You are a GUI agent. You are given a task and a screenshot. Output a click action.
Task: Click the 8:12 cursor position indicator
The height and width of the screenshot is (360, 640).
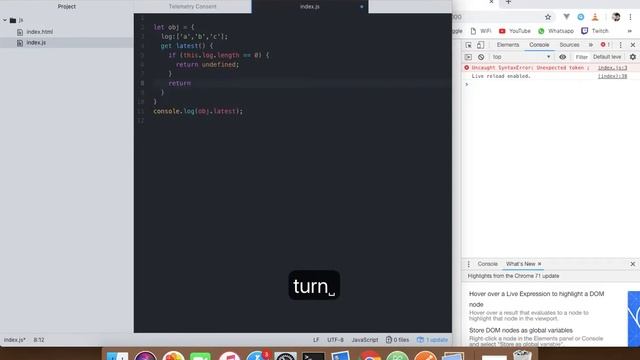click(39, 340)
